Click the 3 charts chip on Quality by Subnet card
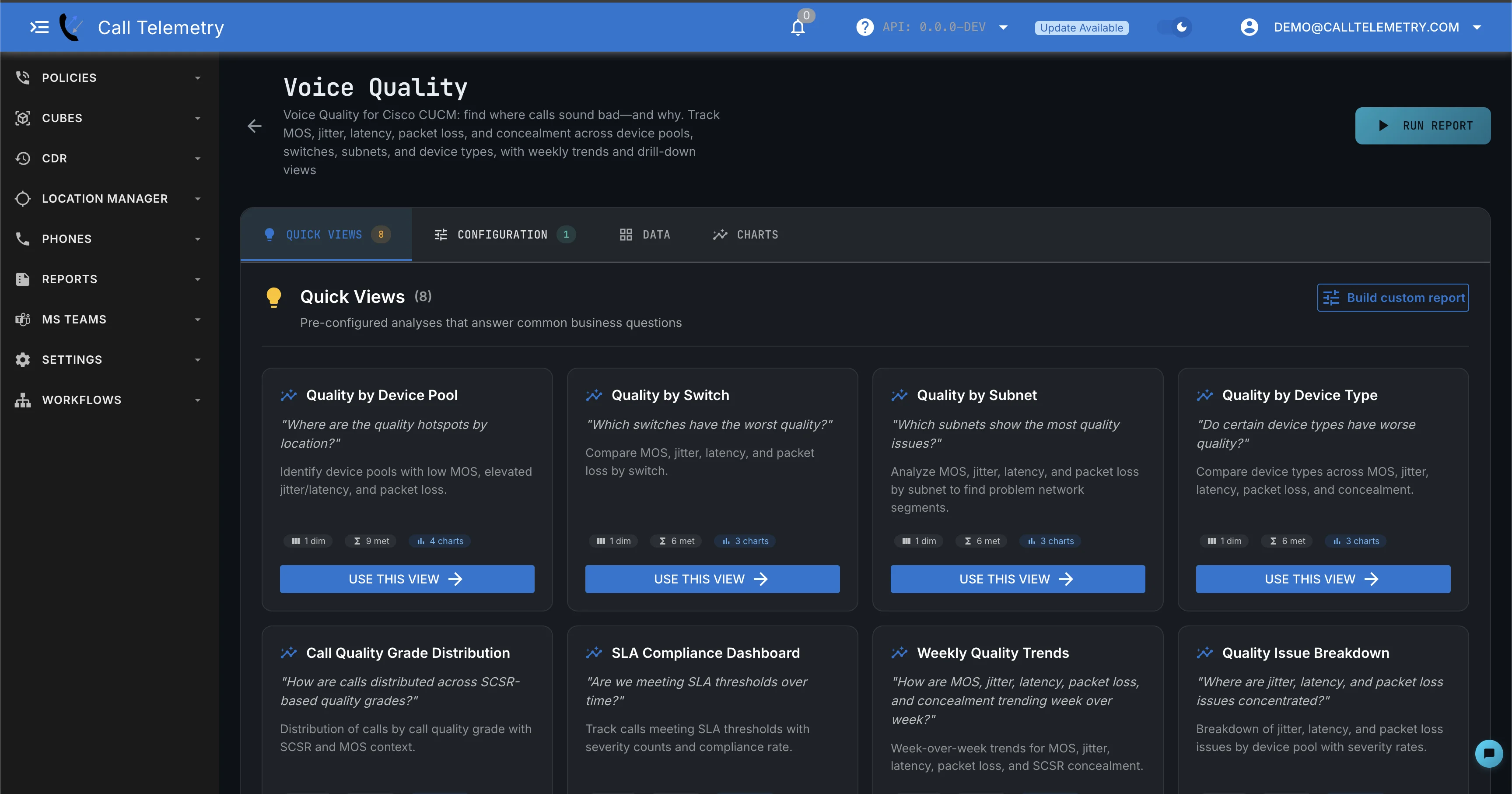 (1050, 541)
